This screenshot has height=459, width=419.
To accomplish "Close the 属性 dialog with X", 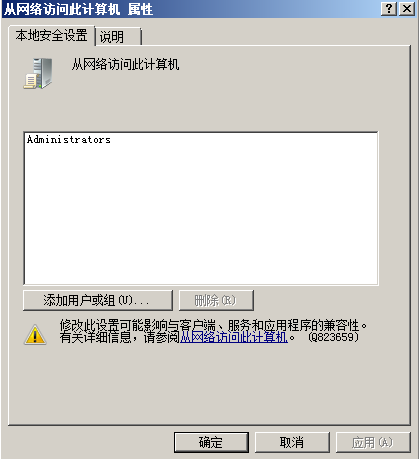I will [x=407, y=9].
